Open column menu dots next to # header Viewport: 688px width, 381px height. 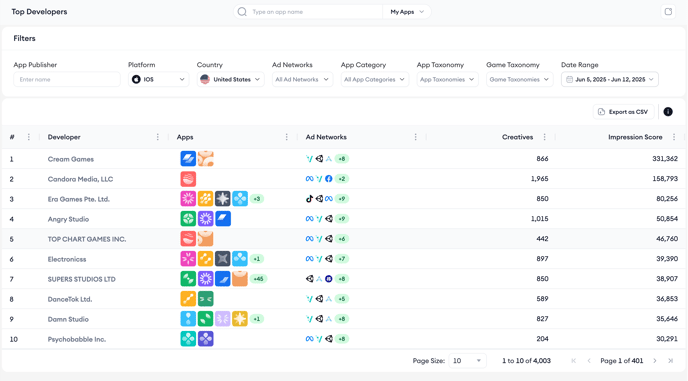click(29, 137)
